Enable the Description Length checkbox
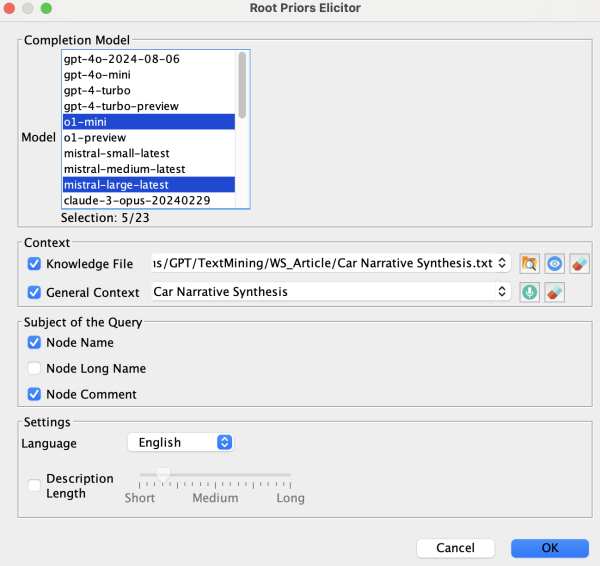The height and width of the screenshot is (566, 600). 34,486
